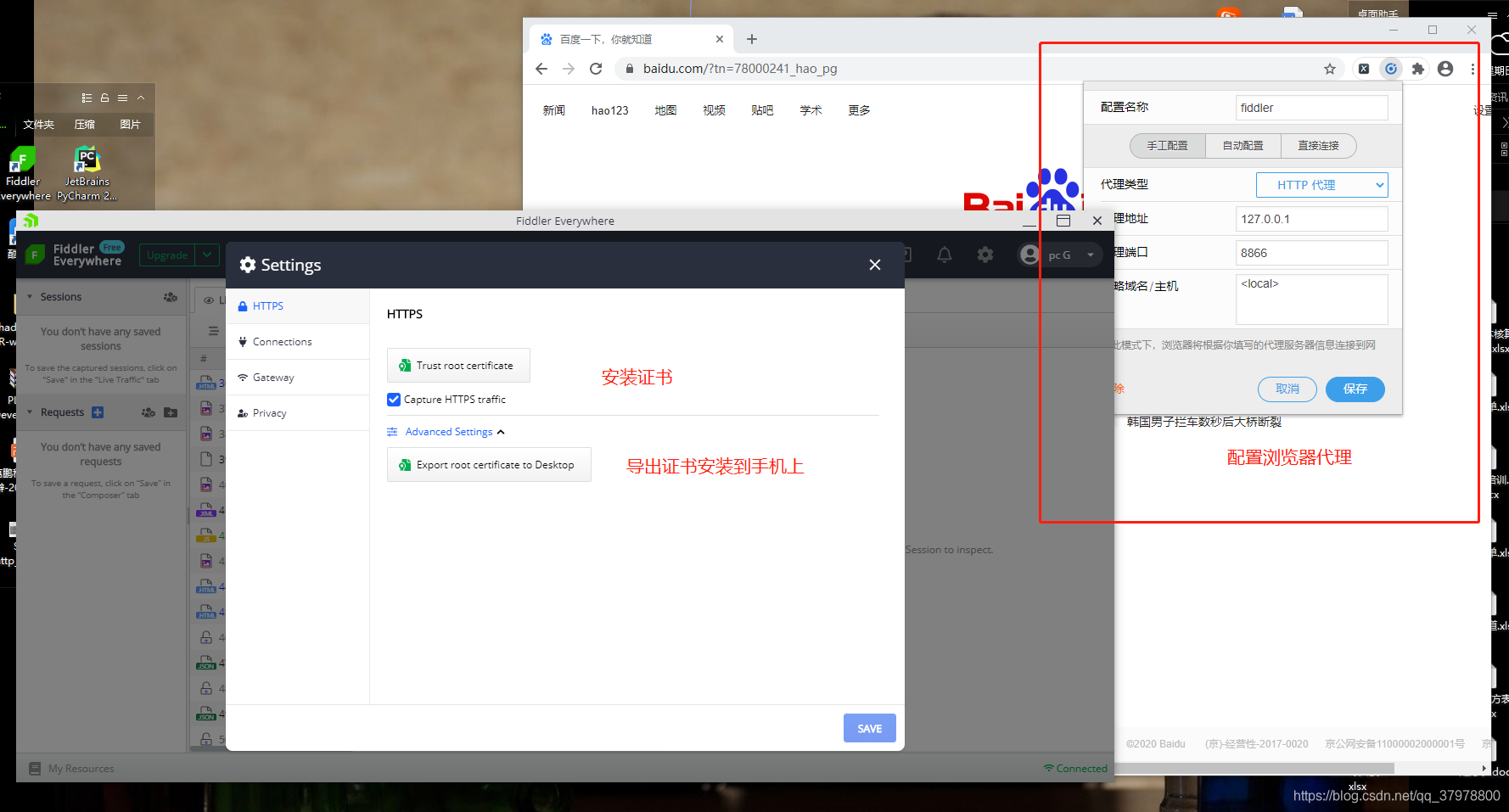Open Chrome extensions puzzle icon
The width and height of the screenshot is (1509, 812).
click(1418, 69)
